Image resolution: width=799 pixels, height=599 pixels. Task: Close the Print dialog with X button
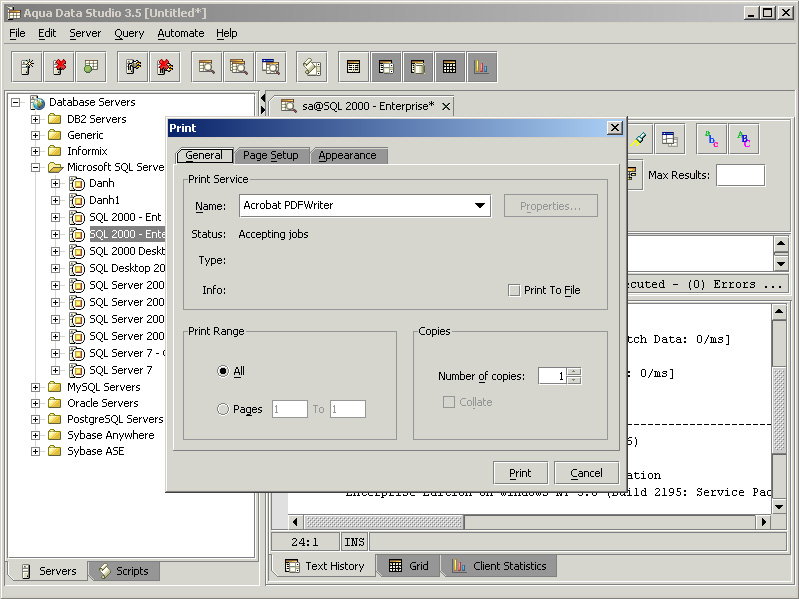pos(615,128)
